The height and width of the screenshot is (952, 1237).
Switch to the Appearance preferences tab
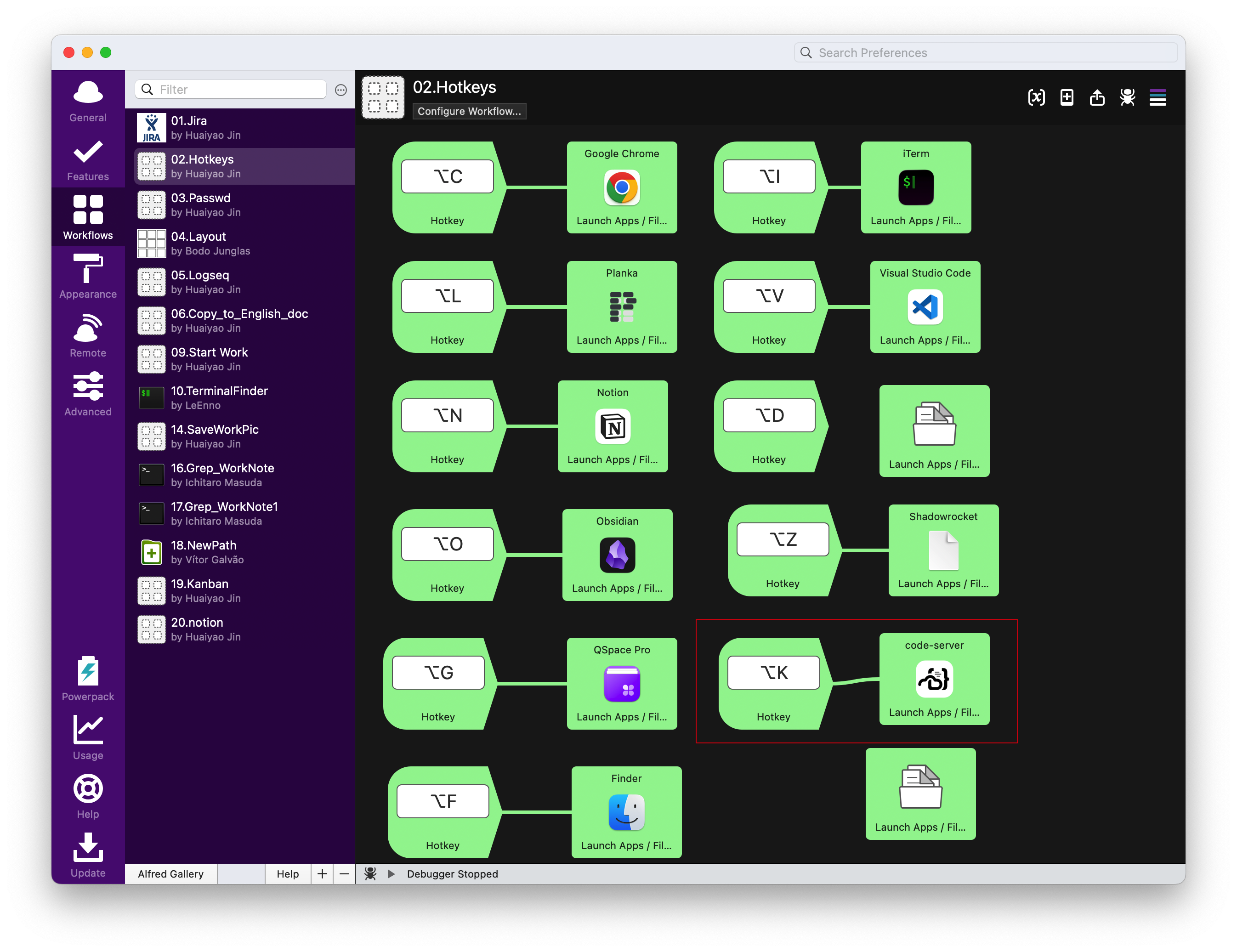[88, 277]
